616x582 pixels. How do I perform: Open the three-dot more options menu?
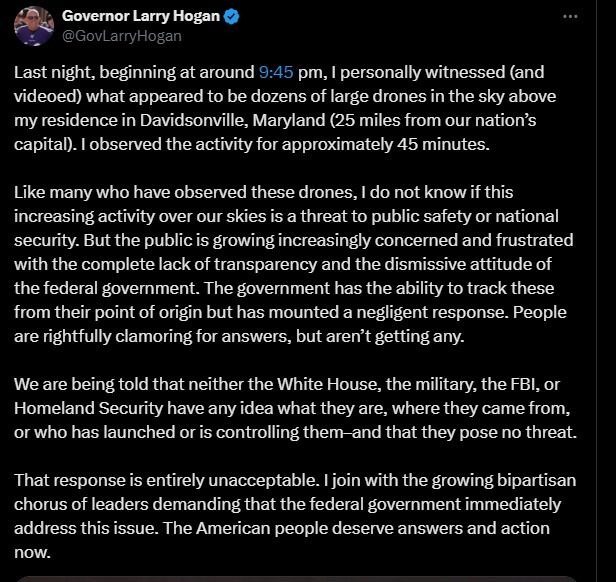(x=570, y=17)
